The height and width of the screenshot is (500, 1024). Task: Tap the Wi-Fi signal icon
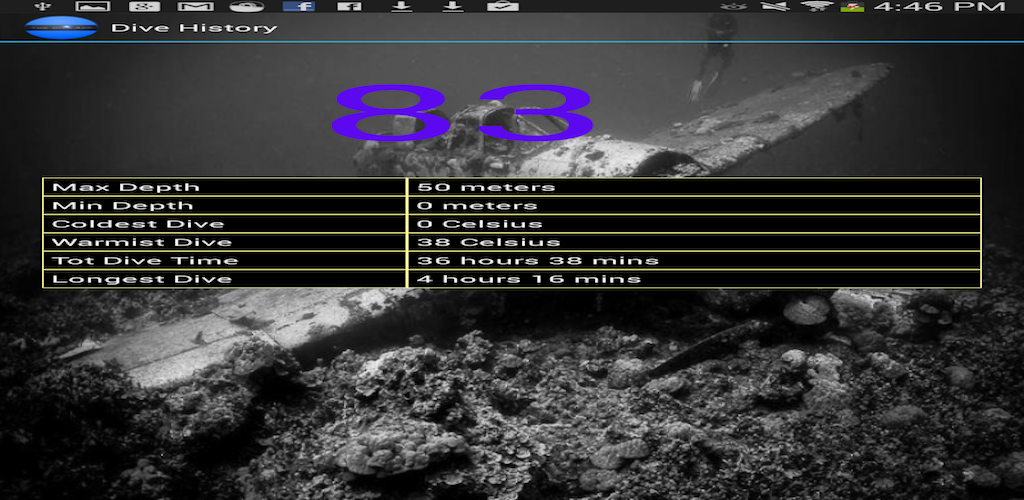click(815, 6)
